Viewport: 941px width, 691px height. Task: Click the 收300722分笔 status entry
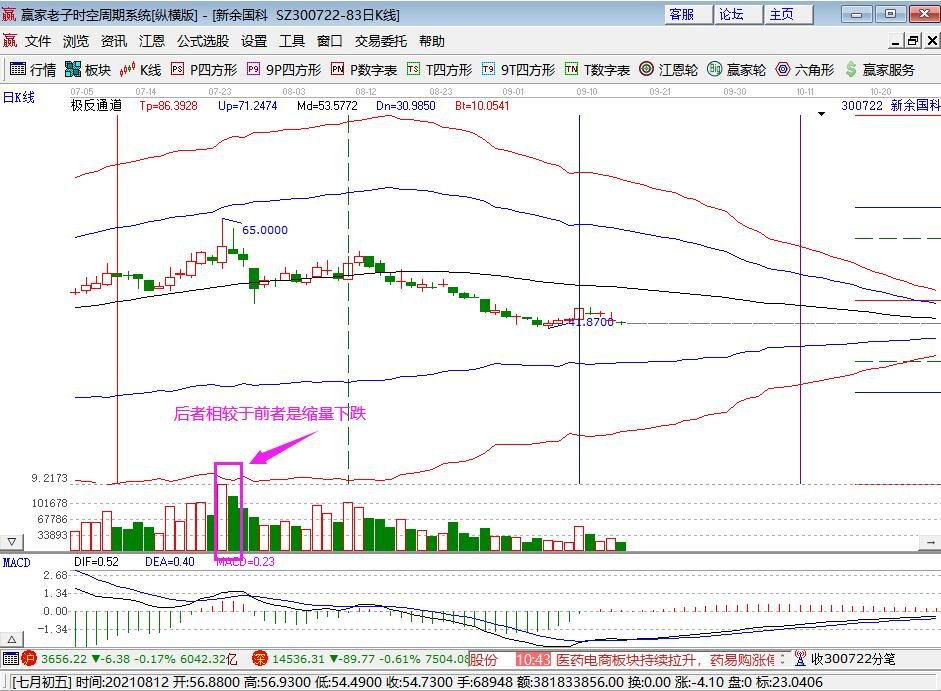[x=853, y=659]
